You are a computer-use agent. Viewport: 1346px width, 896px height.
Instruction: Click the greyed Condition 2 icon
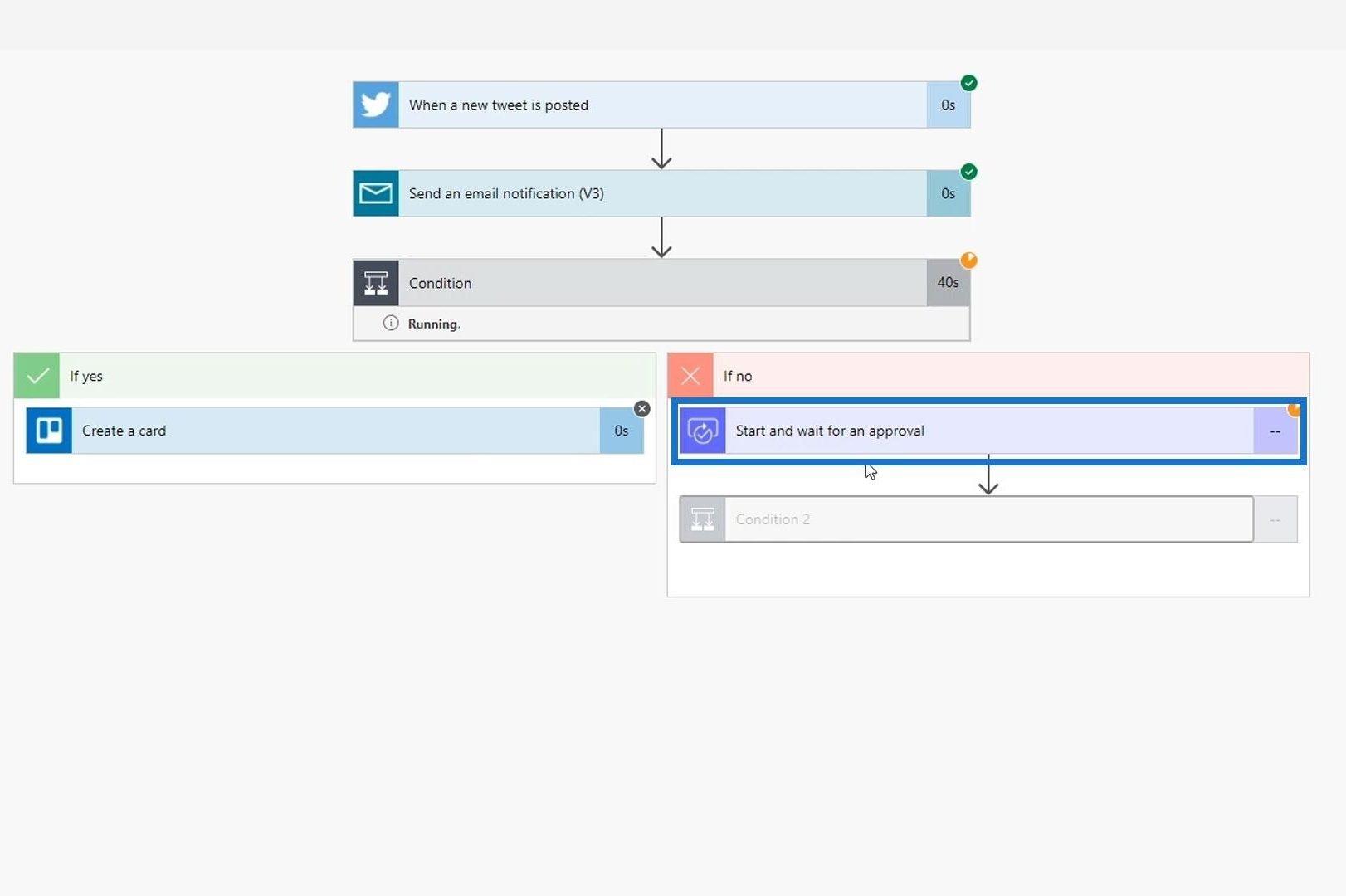pos(703,519)
